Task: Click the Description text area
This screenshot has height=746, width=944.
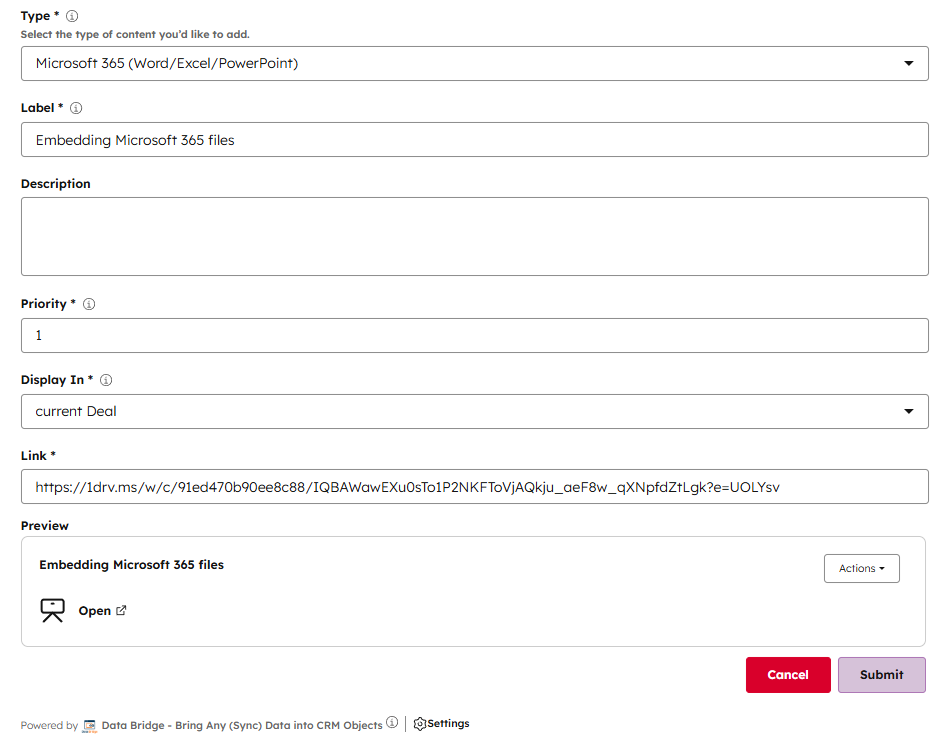Action: pyautogui.click(x=474, y=236)
